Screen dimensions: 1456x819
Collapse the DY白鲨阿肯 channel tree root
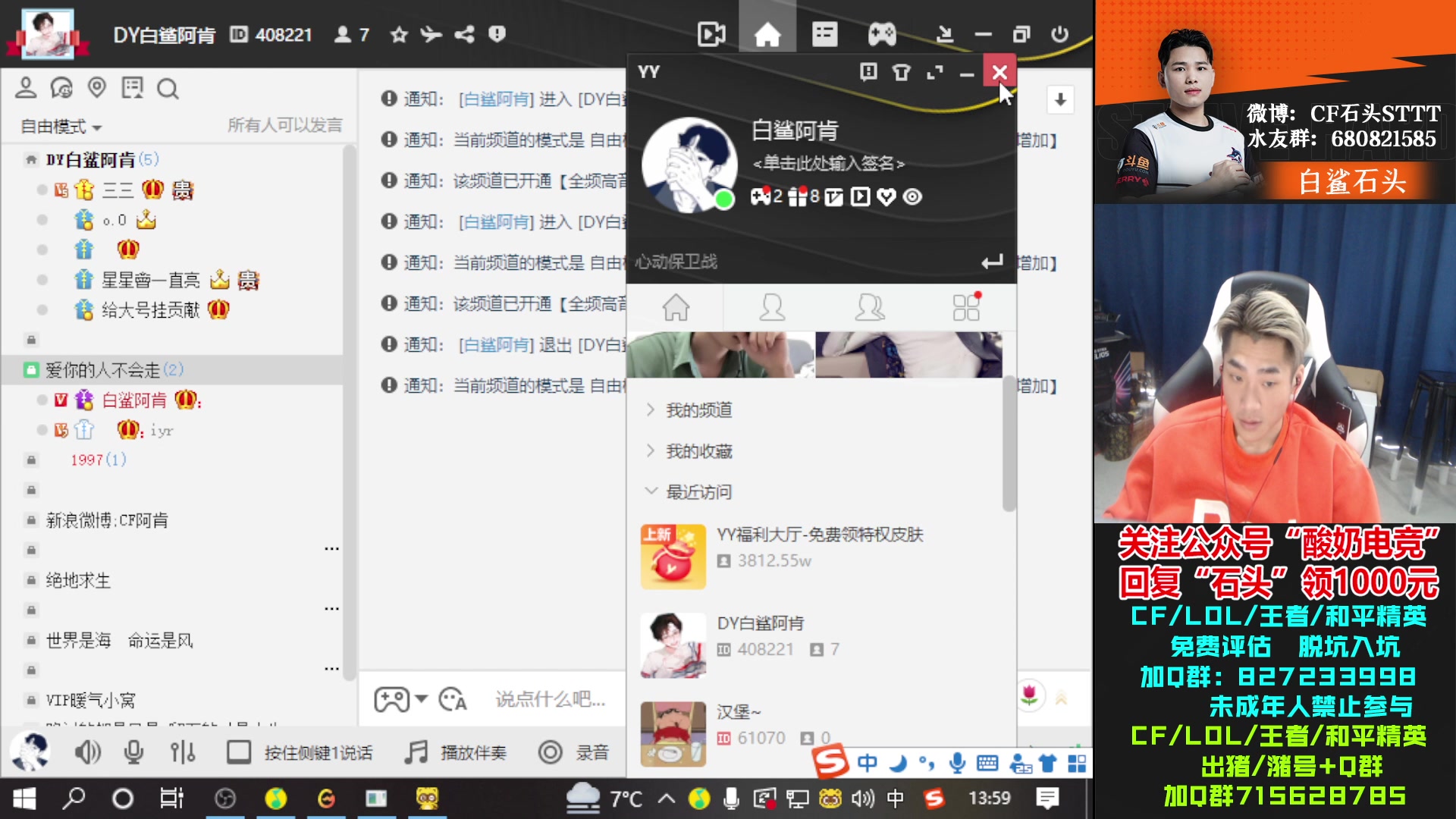pyautogui.click(x=31, y=160)
